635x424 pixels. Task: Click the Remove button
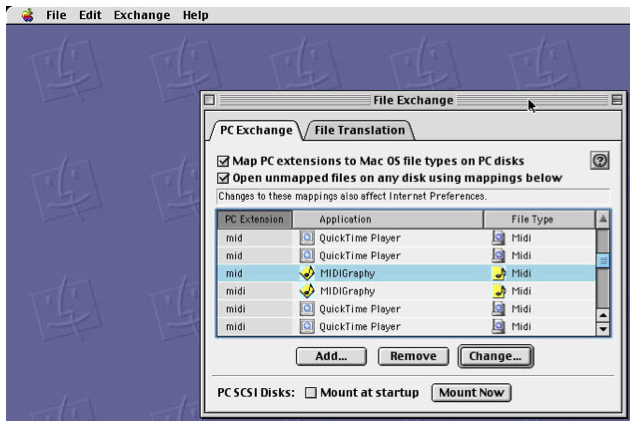point(413,356)
